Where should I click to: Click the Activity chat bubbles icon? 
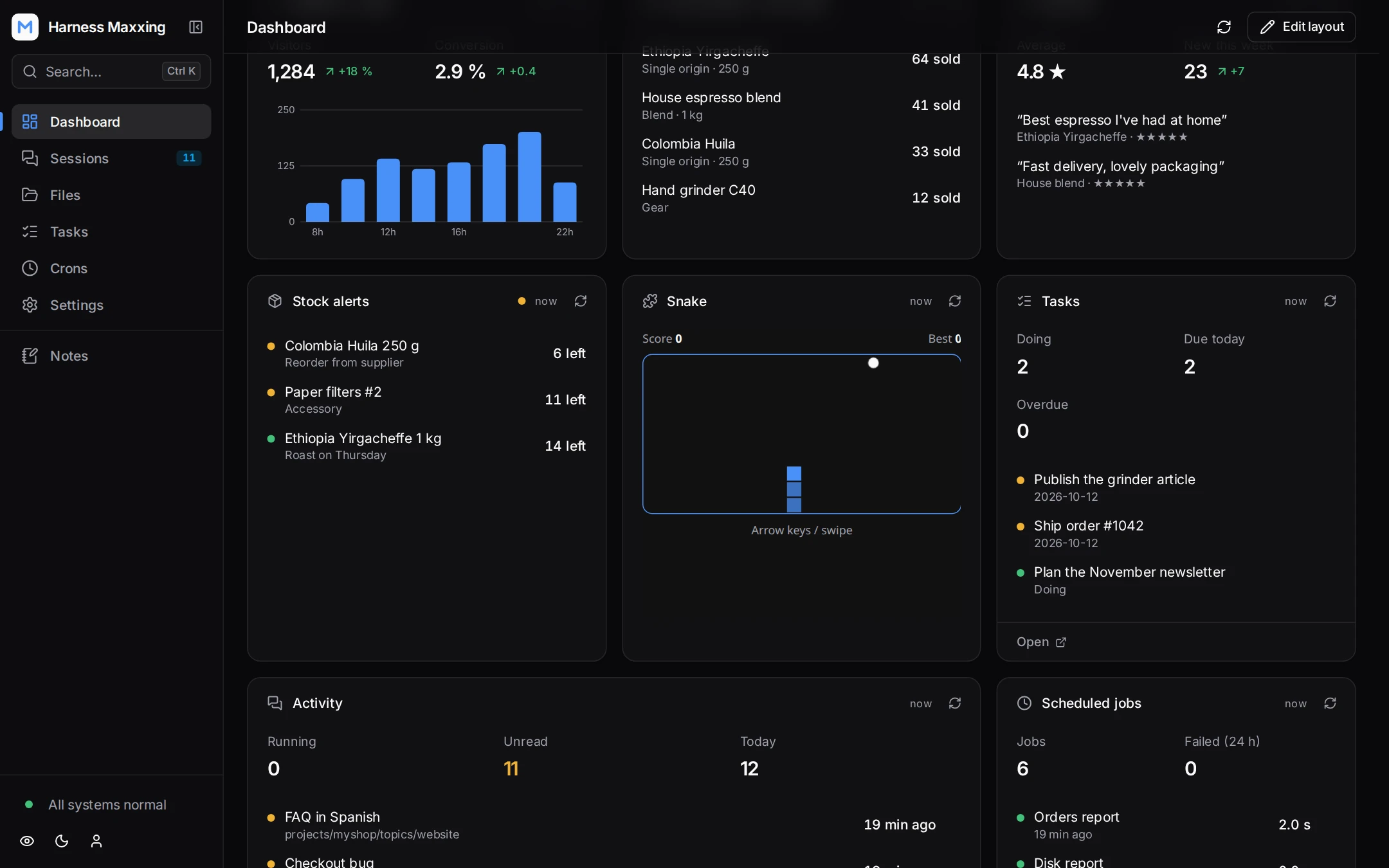(275, 703)
